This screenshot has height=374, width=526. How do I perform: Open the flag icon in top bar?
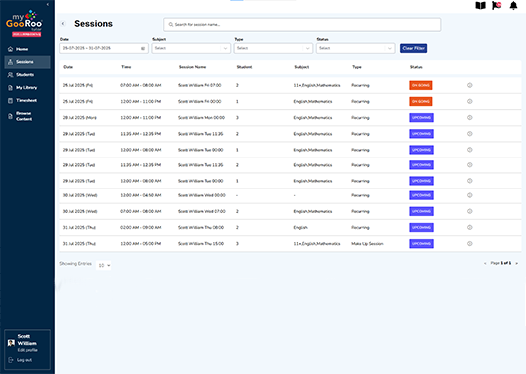[496, 5]
